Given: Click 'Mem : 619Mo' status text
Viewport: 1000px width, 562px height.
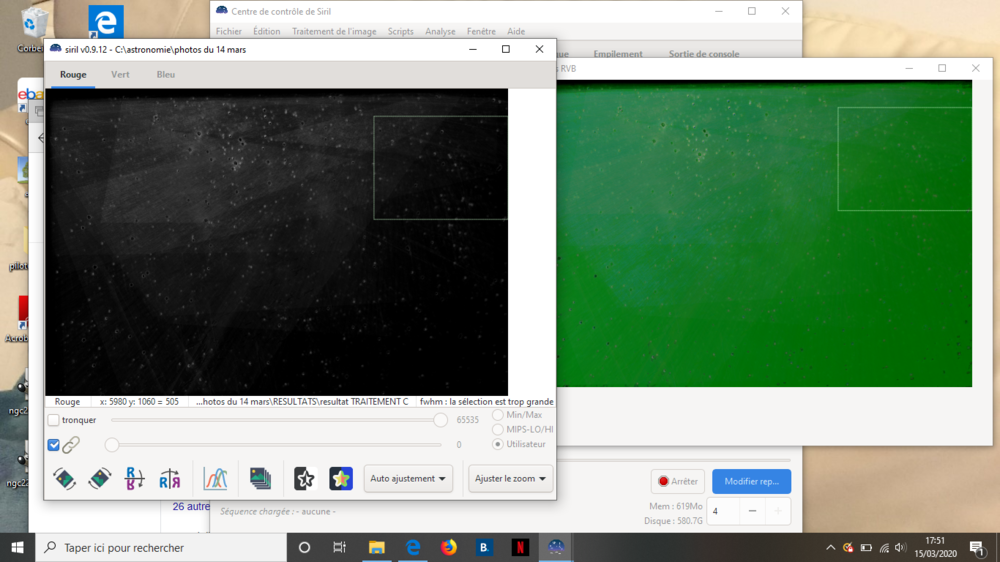Looking at the screenshot, I should click(675, 506).
